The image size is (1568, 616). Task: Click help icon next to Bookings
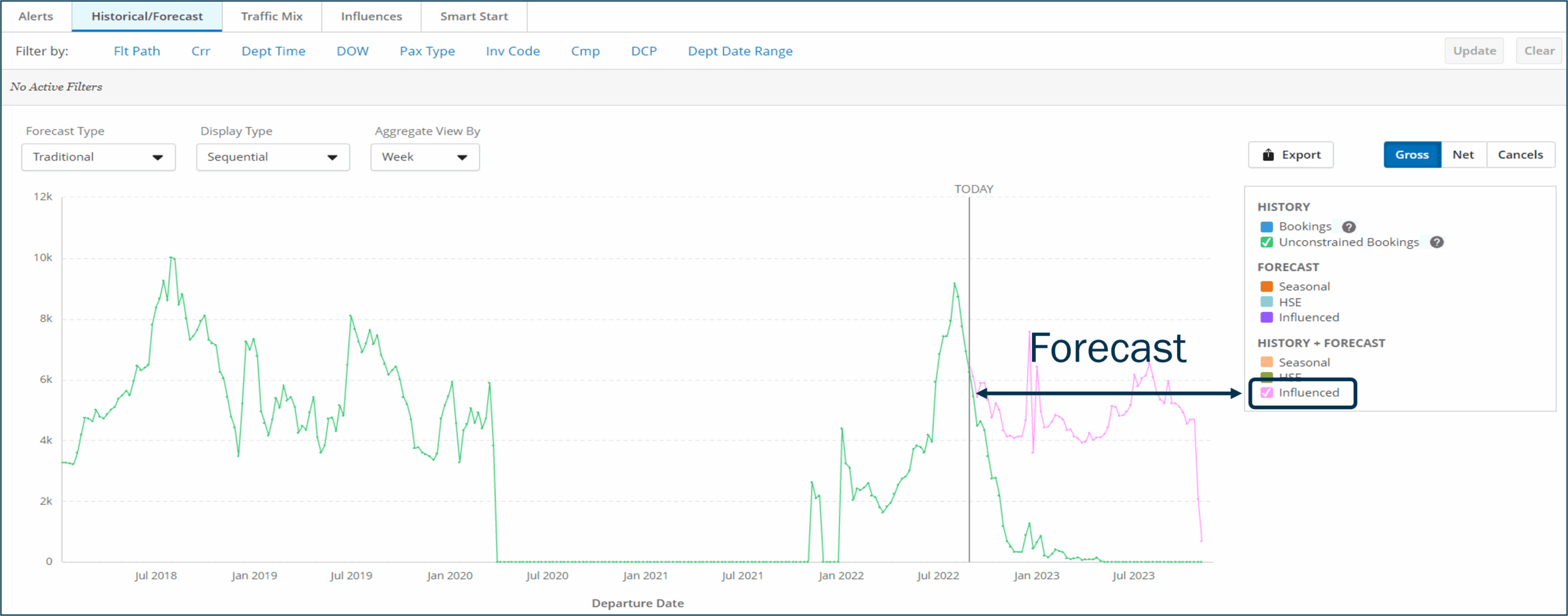(x=1348, y=227)
